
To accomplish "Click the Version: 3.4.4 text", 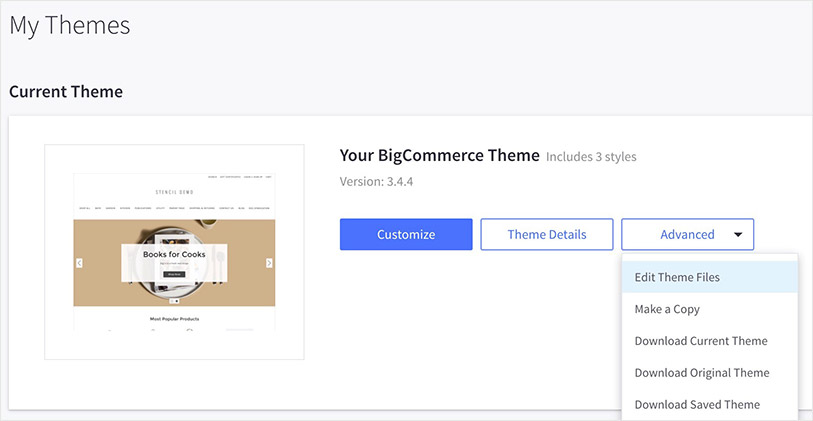I will click(376, 182).
